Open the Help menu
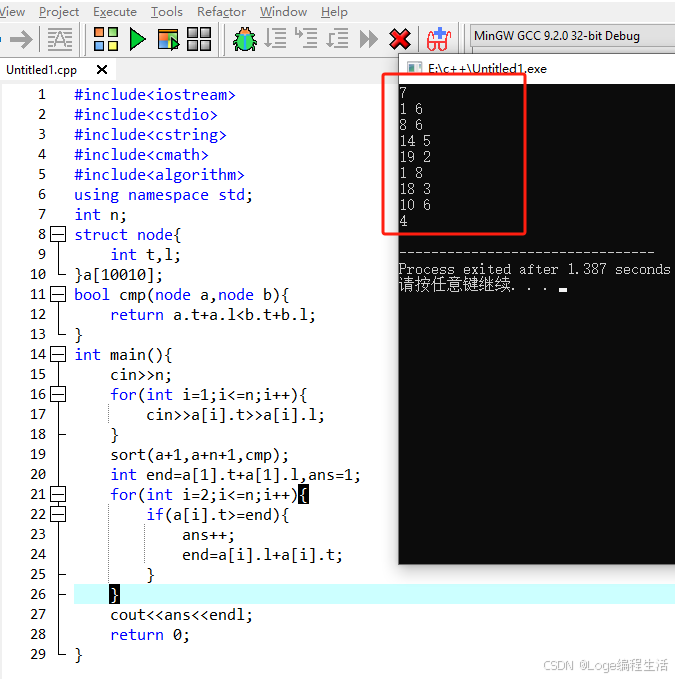Viewport: 675px width, 679px height. click(x=334, y=12)
